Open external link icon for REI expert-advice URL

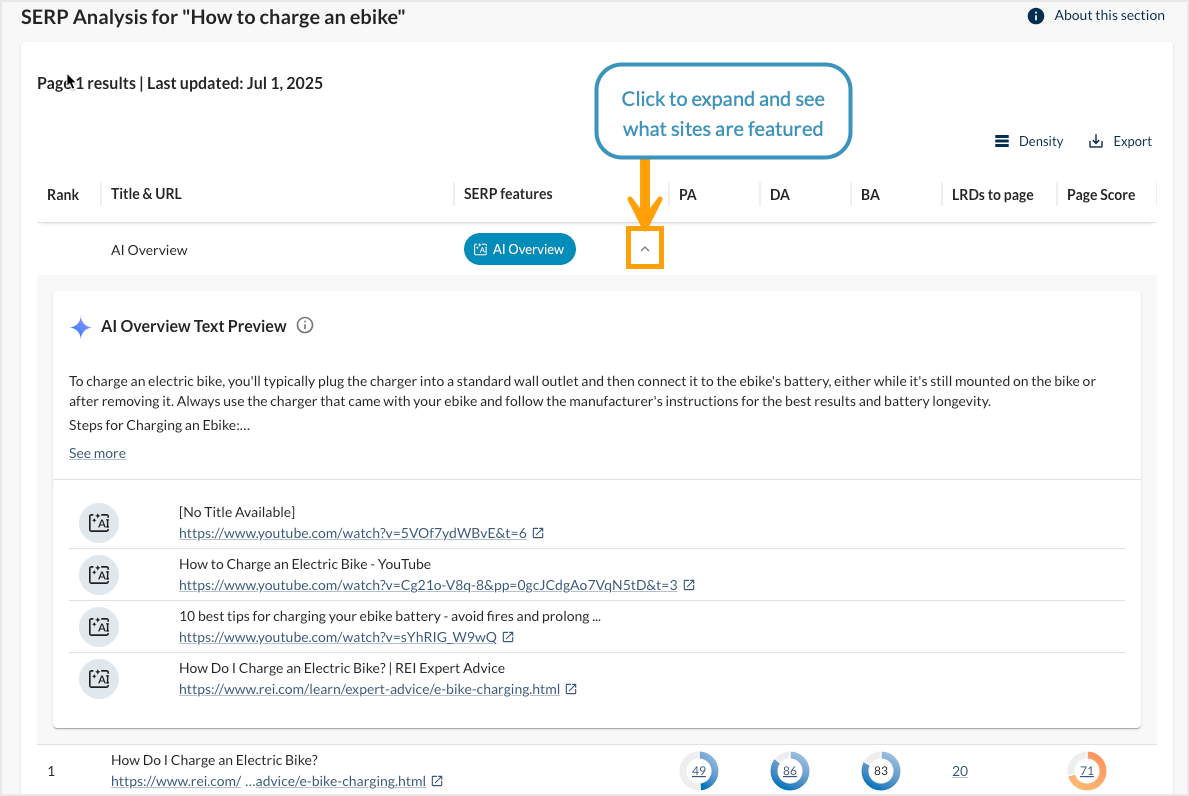click(571, 689)
